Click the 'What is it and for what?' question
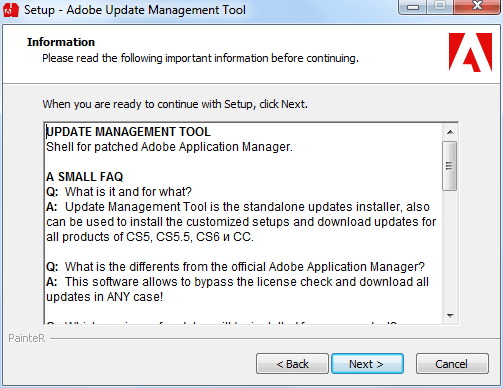 click(128, 192)
